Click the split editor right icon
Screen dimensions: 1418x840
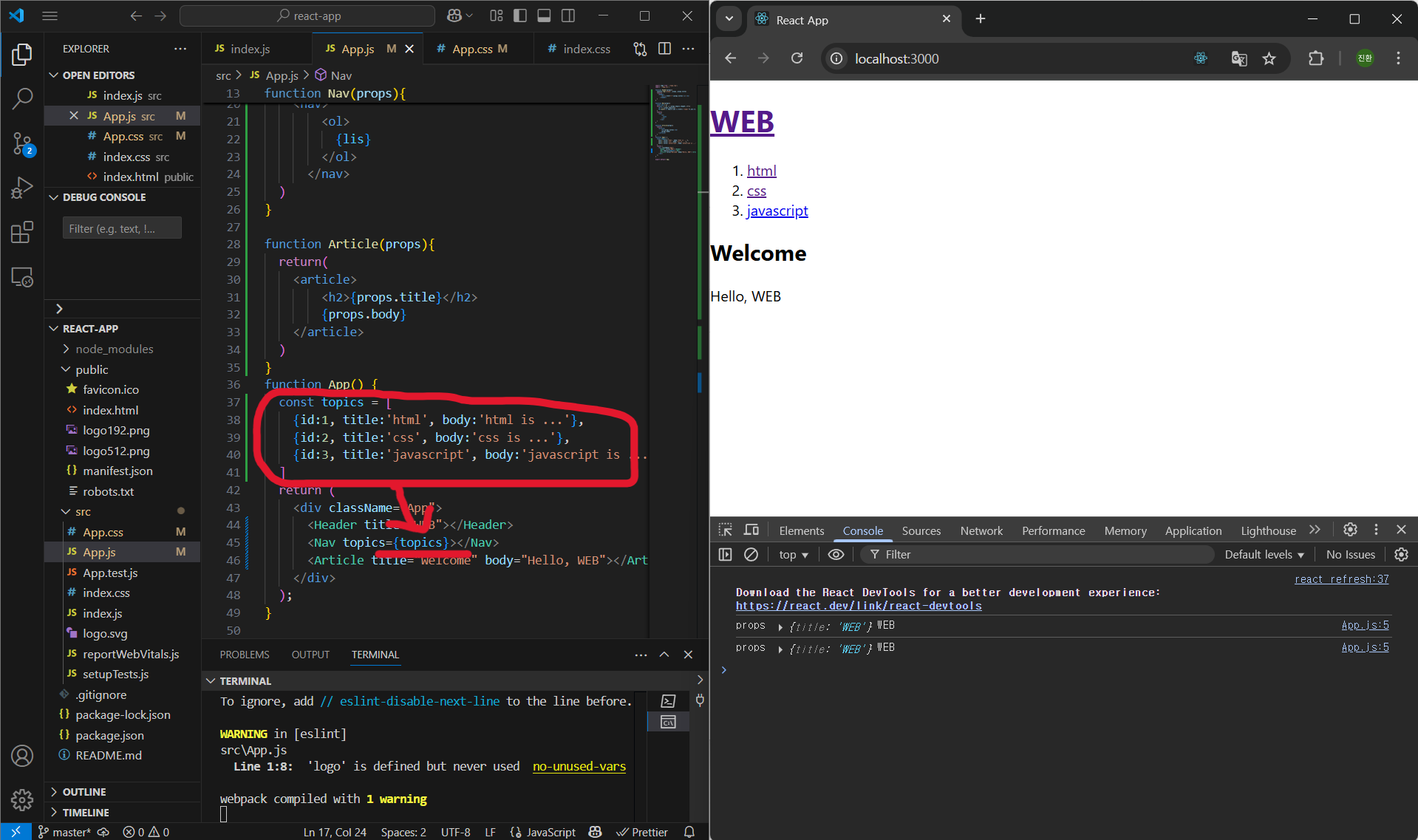point(664,49)
